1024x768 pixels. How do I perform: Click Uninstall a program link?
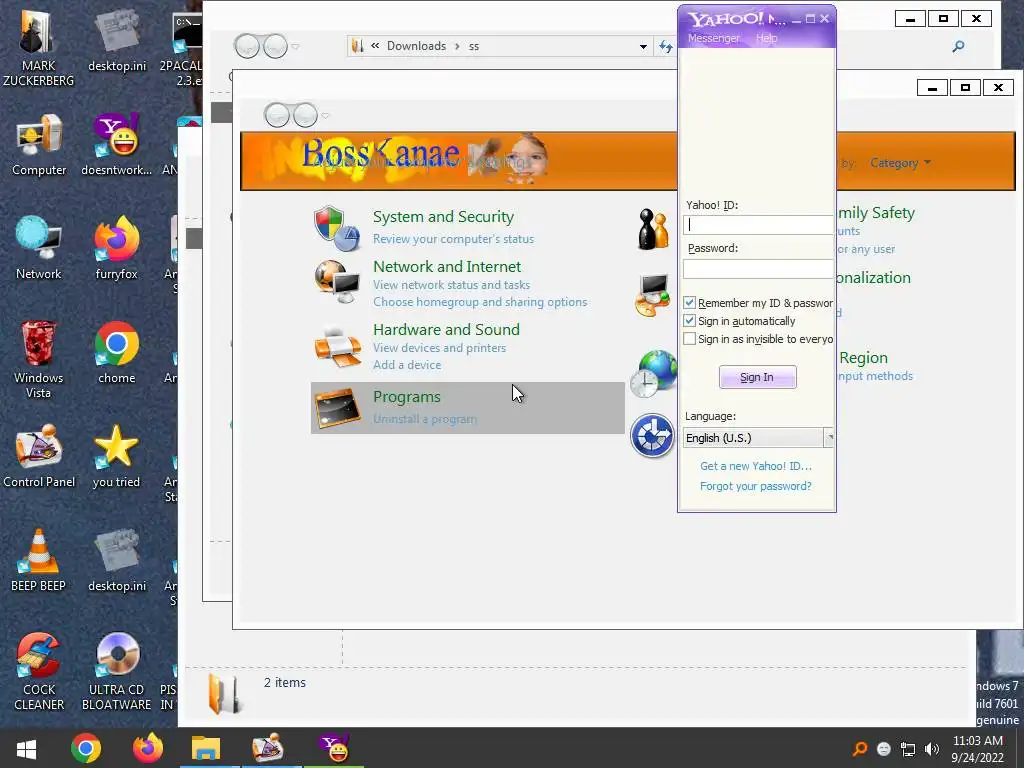pos(425,419)
